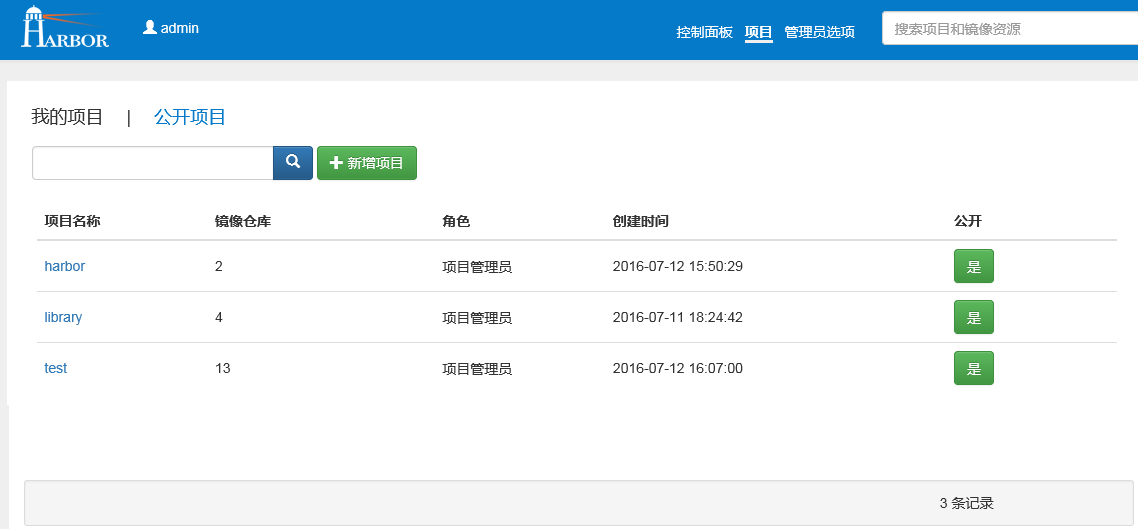Viewport: 1138px width, 529px height.
Task: Click the 项目名称 column header
Action: tap(72, 221)
